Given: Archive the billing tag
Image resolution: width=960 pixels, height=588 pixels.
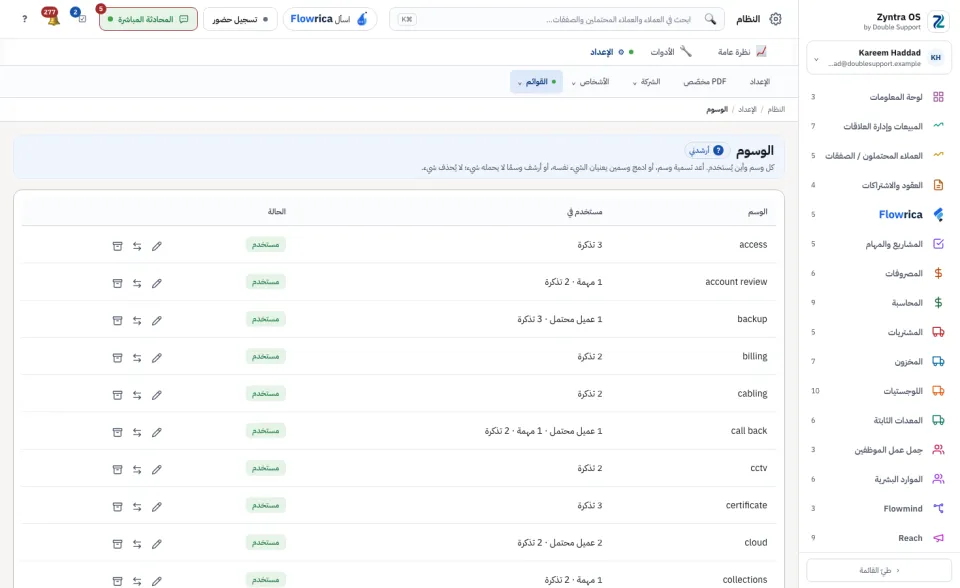Looking at the screenshot, I should pos(118,358).
